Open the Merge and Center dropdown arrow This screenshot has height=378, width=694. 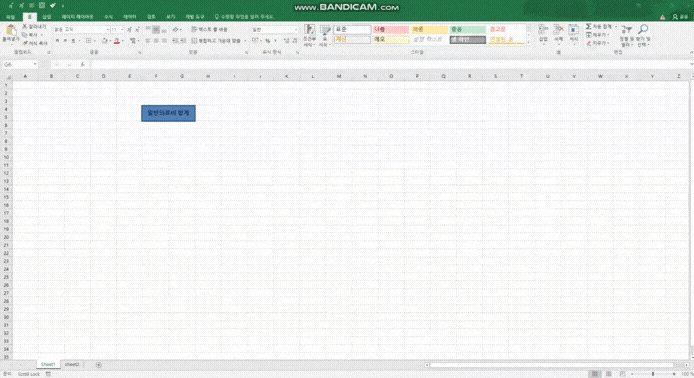click(245, 41)
